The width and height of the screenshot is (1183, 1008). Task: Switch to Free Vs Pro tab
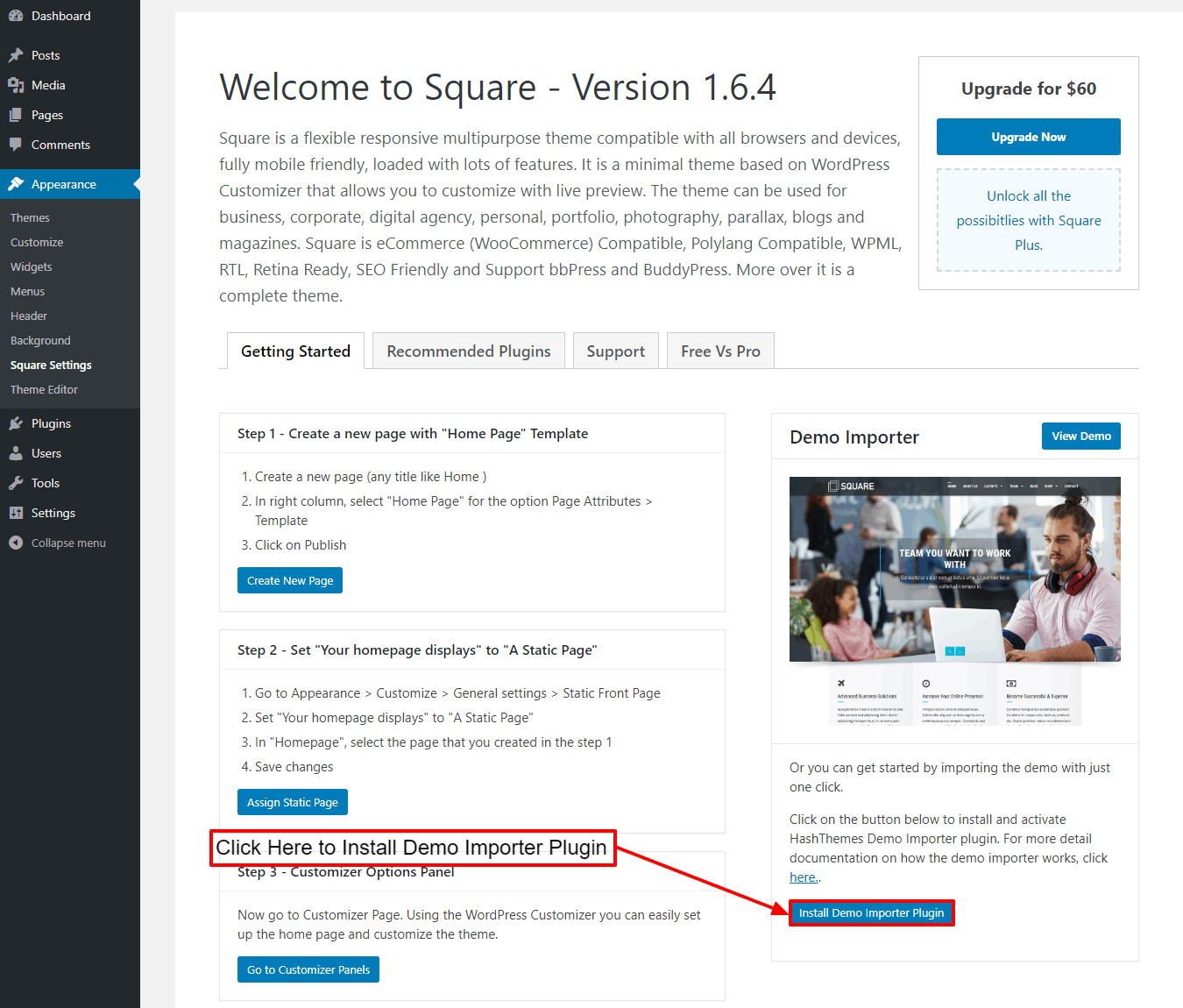(720, 351)
